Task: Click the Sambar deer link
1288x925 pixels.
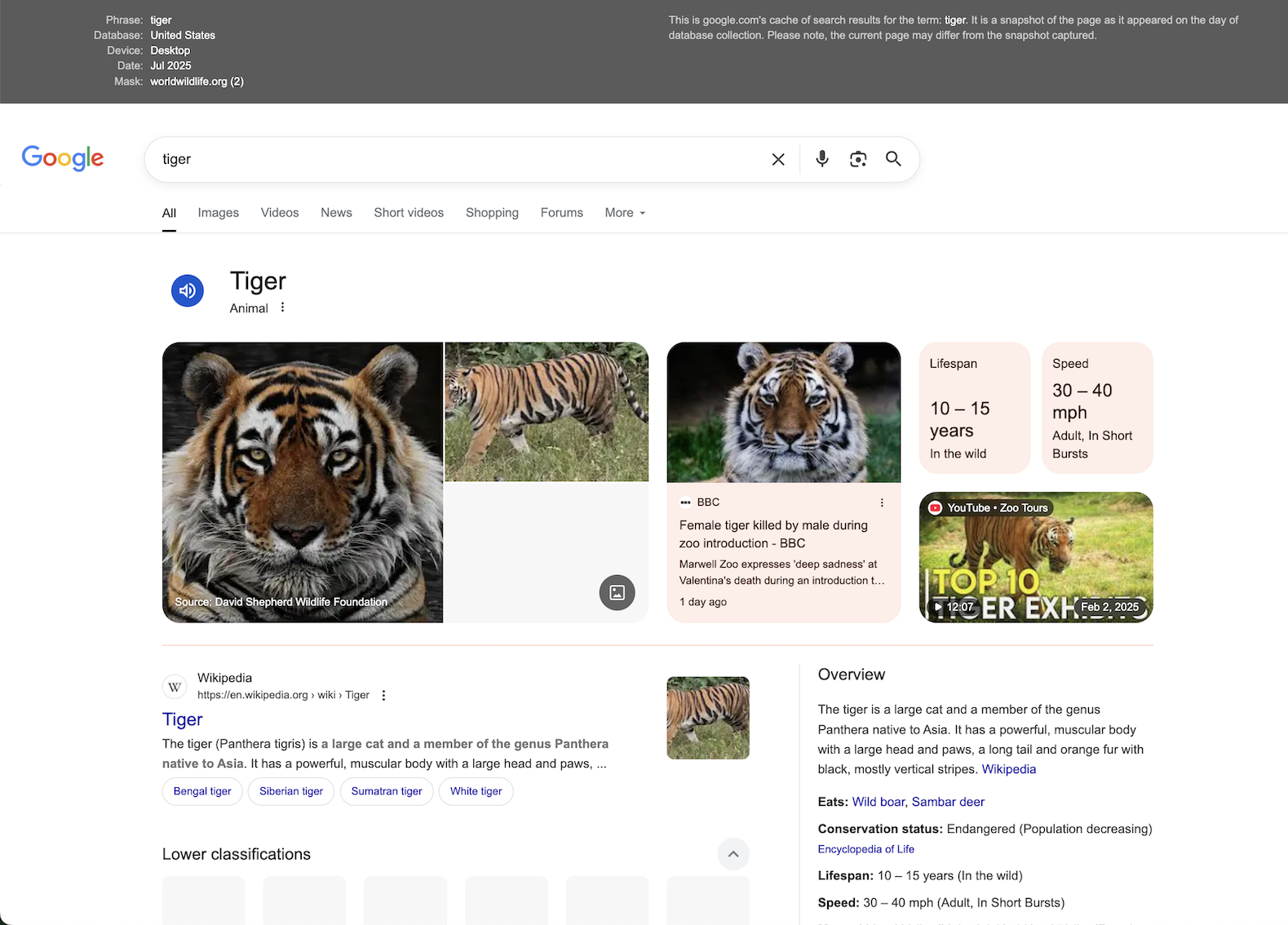Action: 948,802
